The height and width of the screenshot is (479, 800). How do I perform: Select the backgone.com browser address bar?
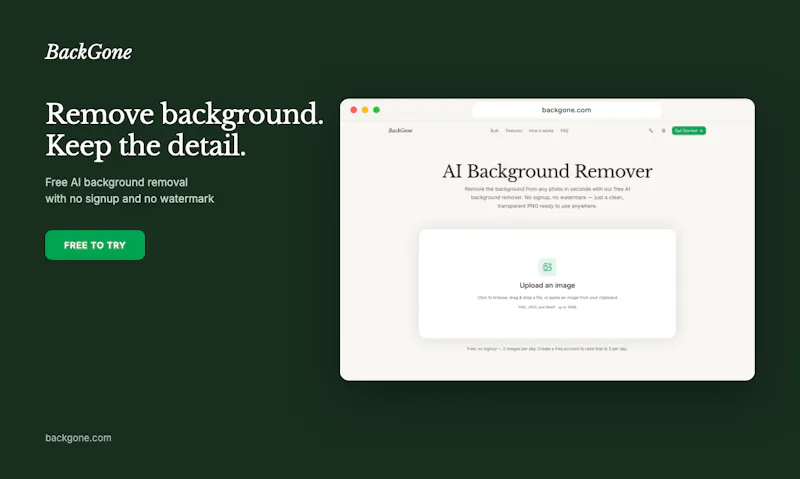(566, 110)
